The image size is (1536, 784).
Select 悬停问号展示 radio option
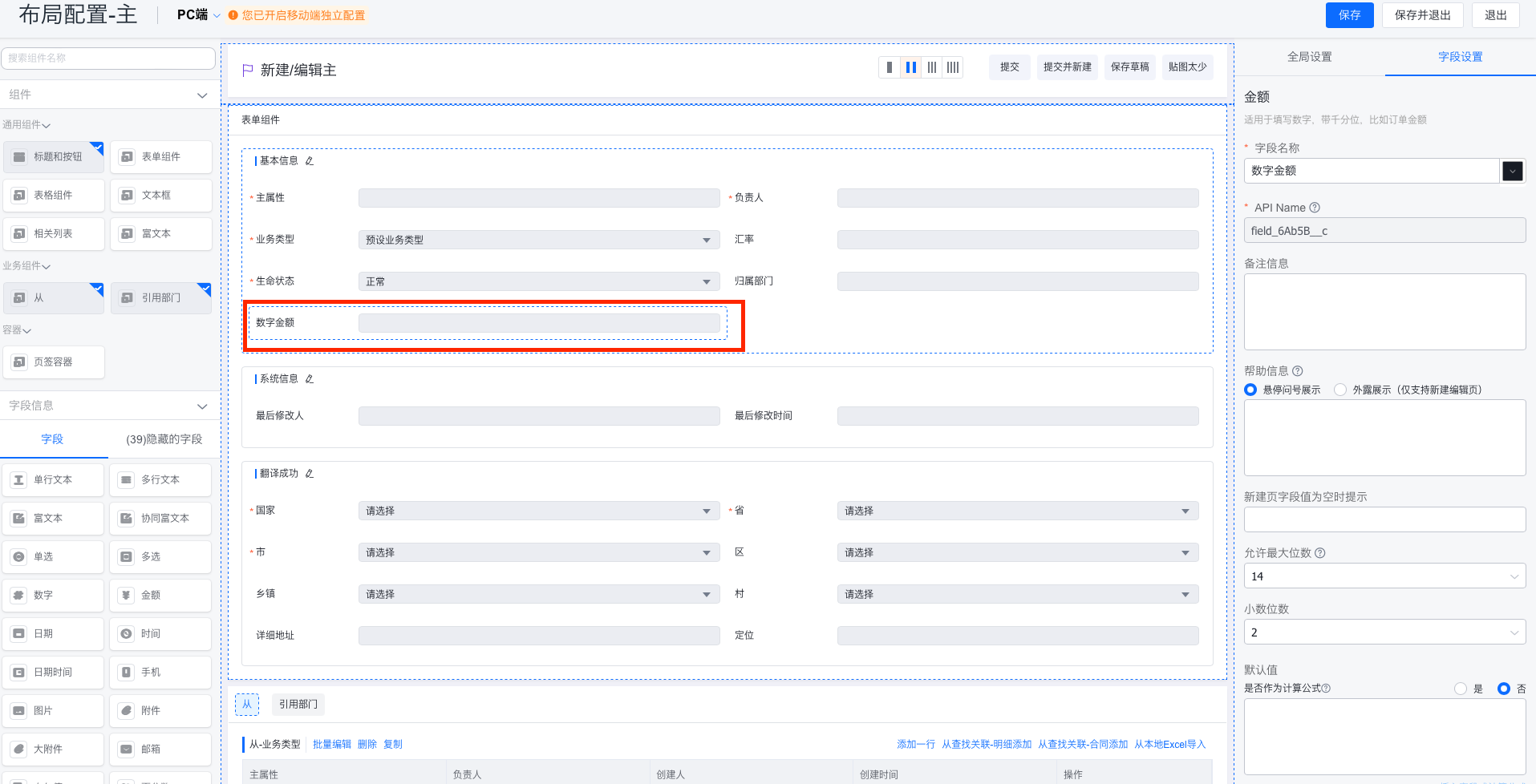point(1250,390)
